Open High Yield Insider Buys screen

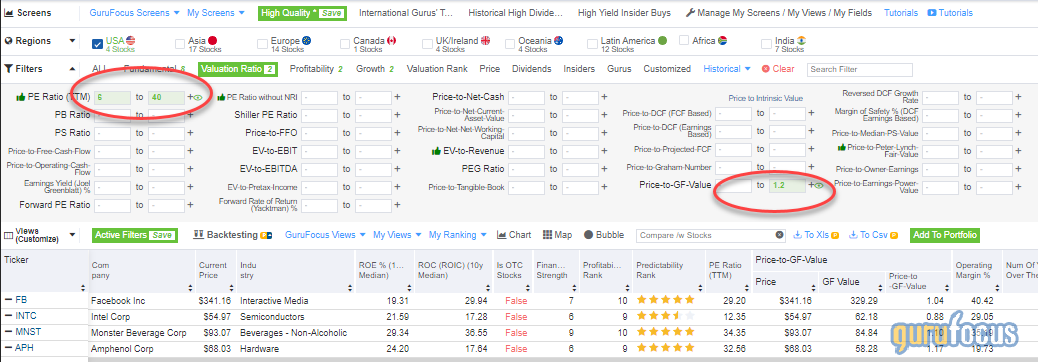pyautogui.click(x=624, y=13)
